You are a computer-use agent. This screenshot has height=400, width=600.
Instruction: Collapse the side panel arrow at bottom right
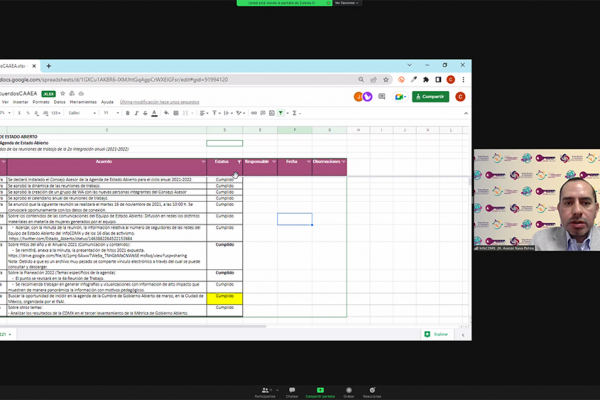click(x=463, y=335)
